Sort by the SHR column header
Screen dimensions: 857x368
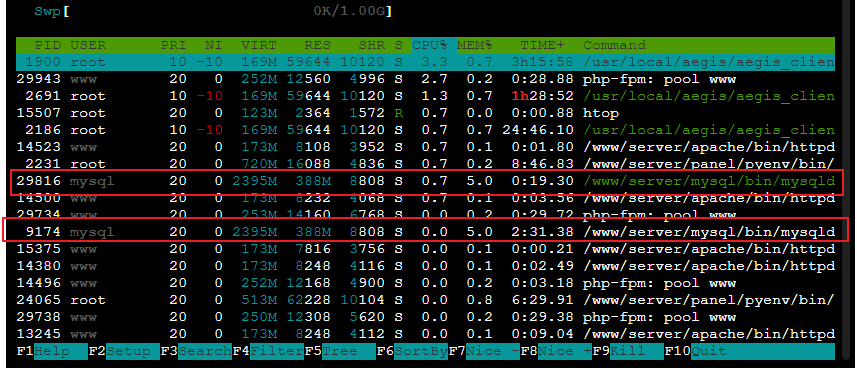tap(371, 45)
